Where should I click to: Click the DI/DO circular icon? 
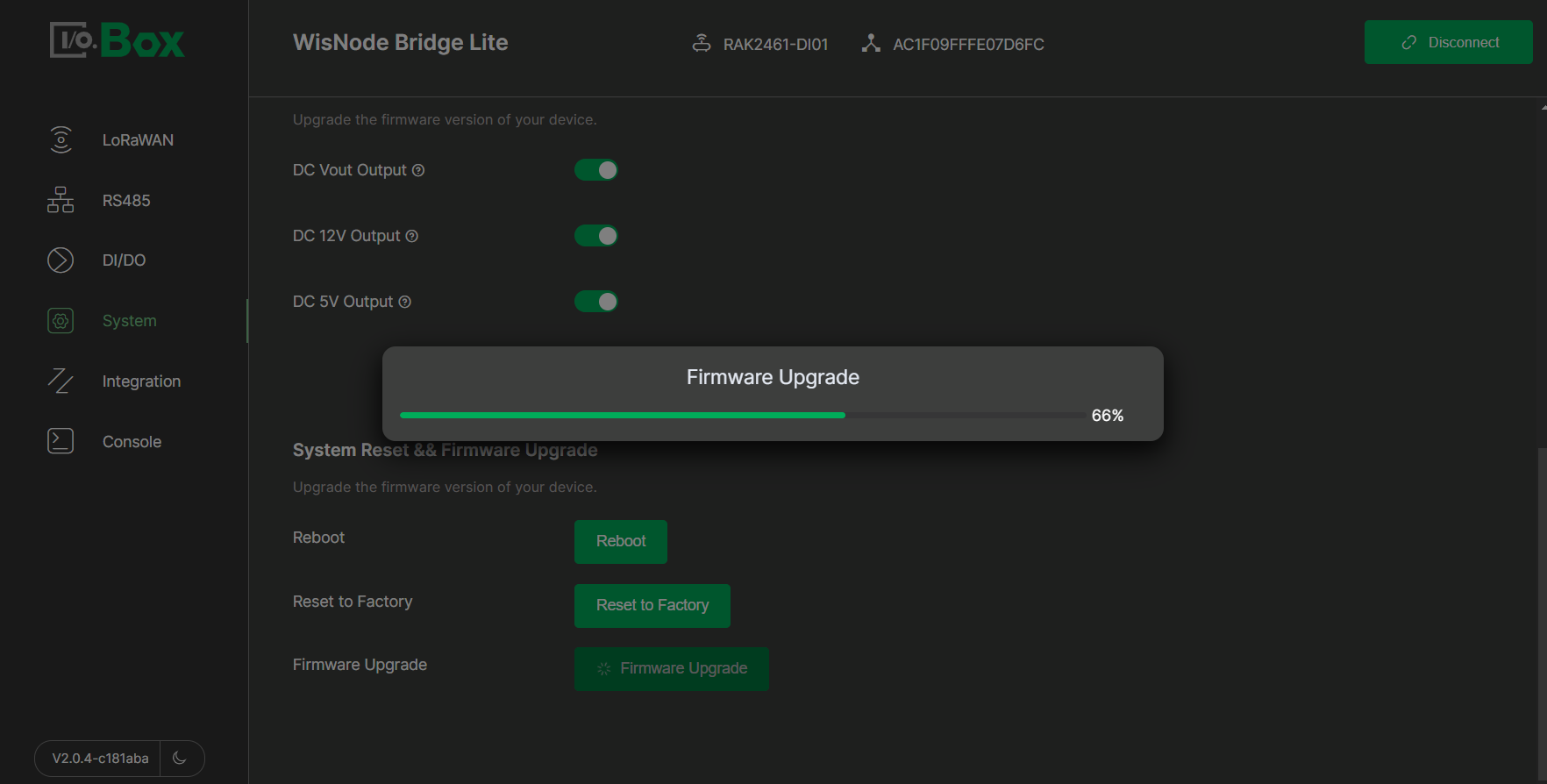[x=61, y=260]
